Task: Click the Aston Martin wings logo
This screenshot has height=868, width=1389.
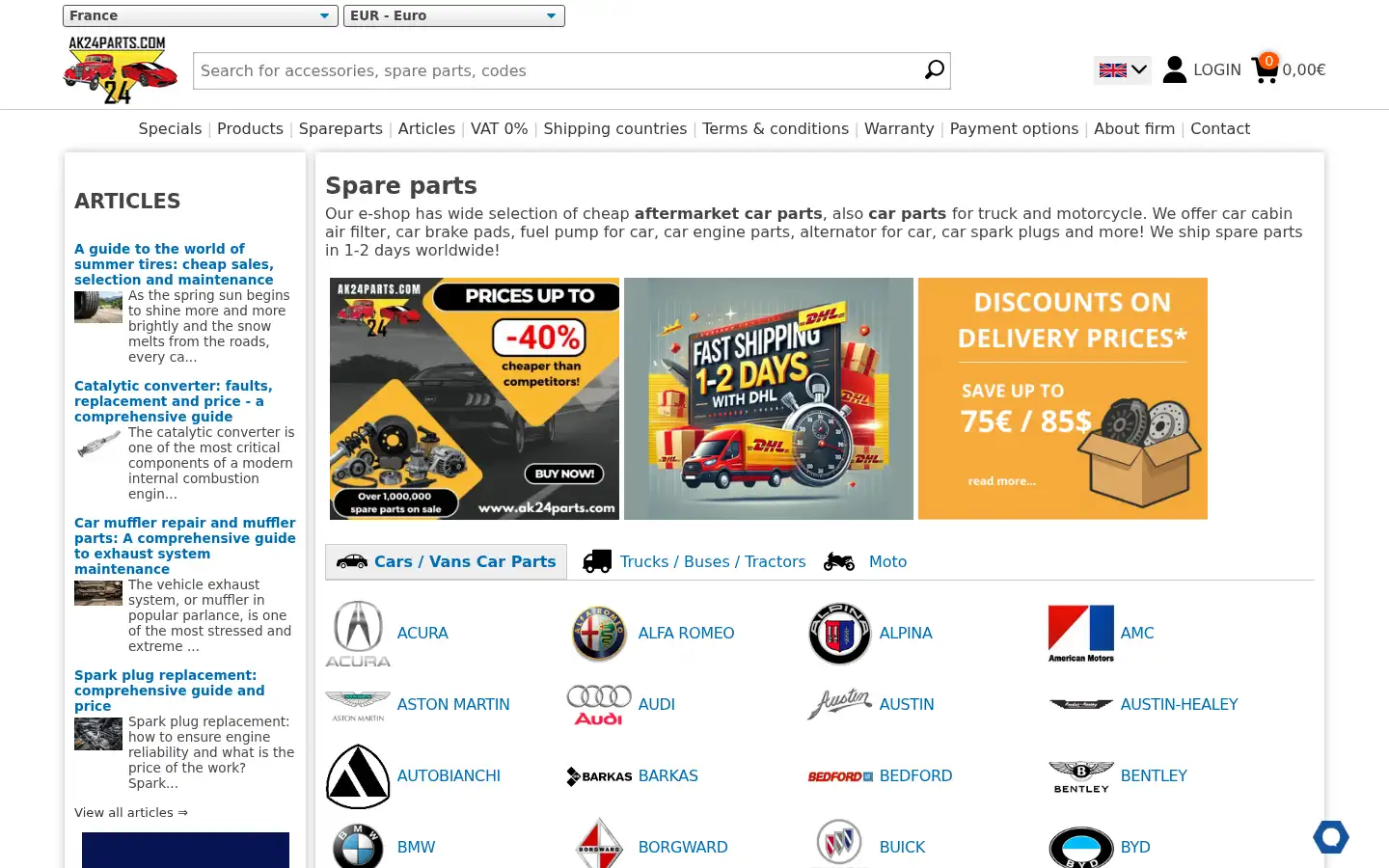Action: point(358,705)
